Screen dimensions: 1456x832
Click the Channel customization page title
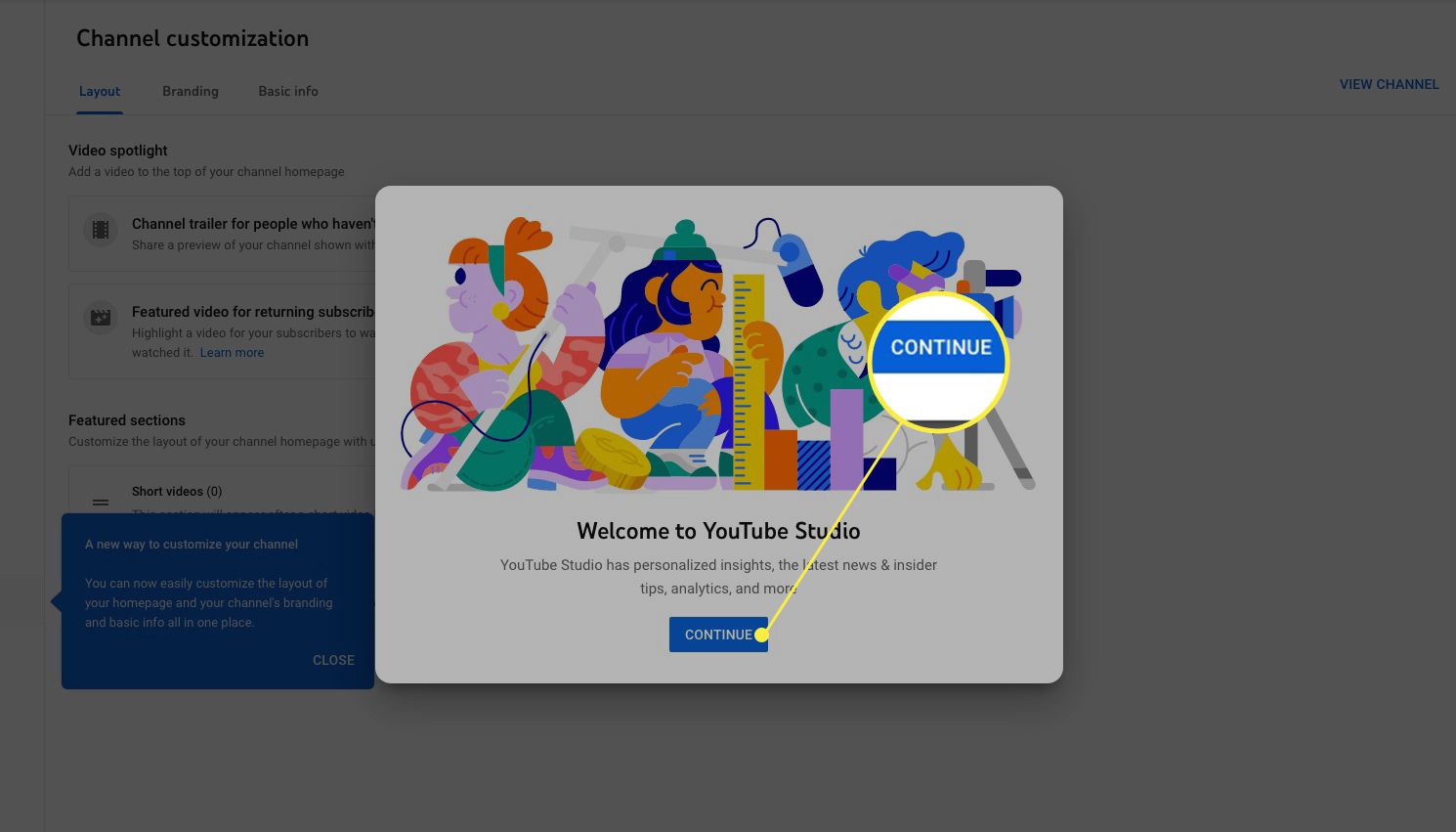(193, 38)
